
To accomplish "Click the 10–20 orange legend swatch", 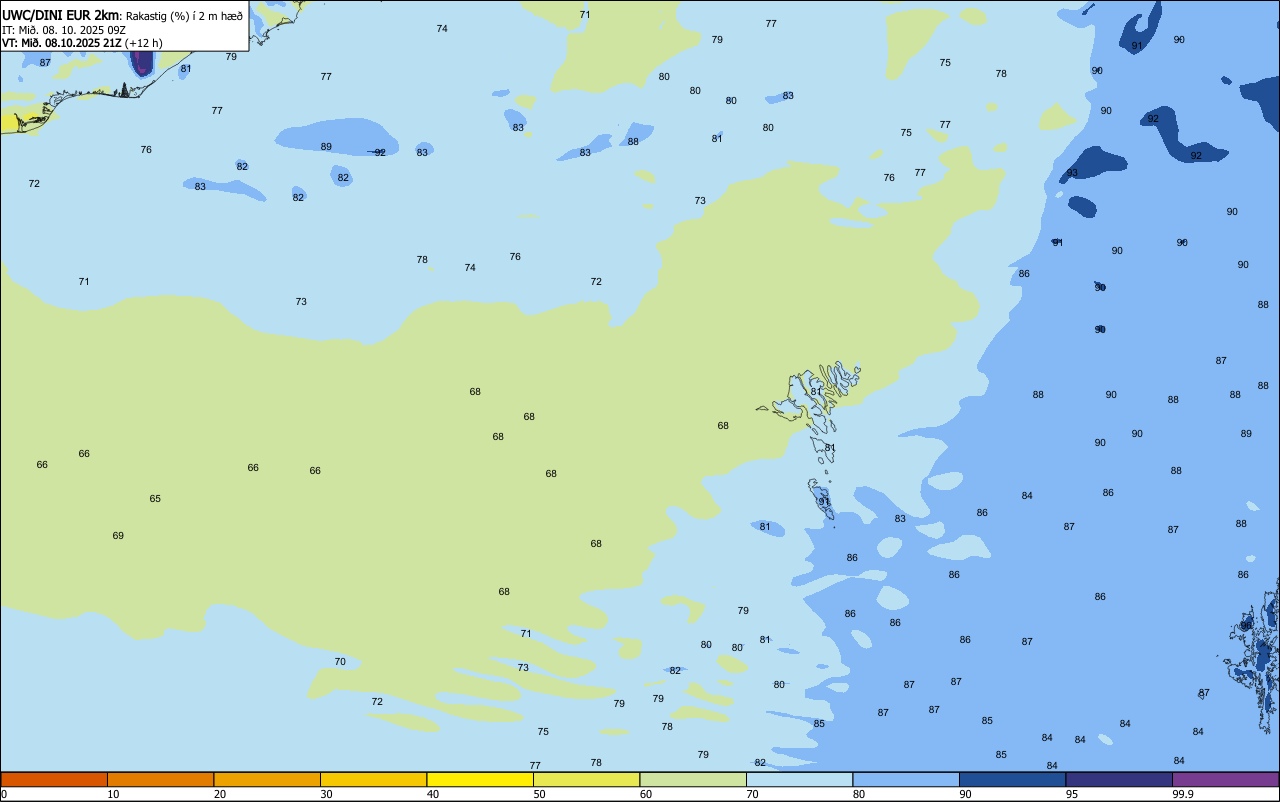I will tap(160, 779).
